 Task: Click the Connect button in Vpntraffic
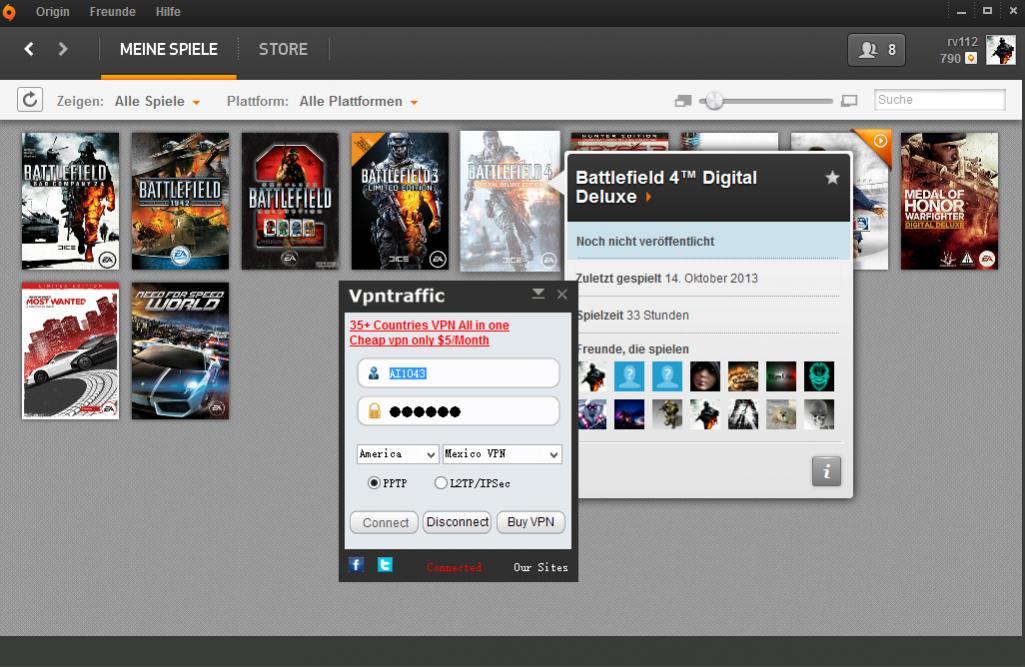pyautogui.click(x=385, y=522)
